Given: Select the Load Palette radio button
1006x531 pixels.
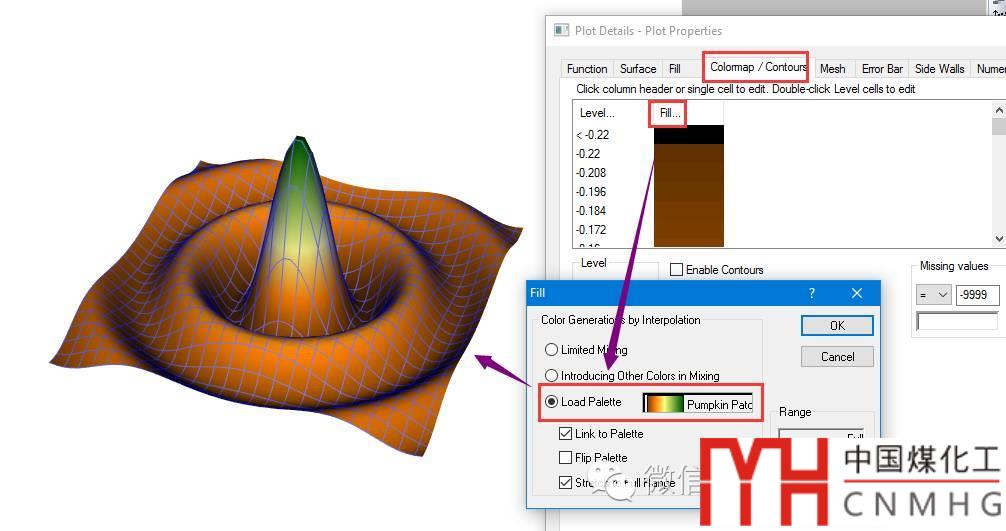Looking at the screenshot, I should [x=551, y=401].
